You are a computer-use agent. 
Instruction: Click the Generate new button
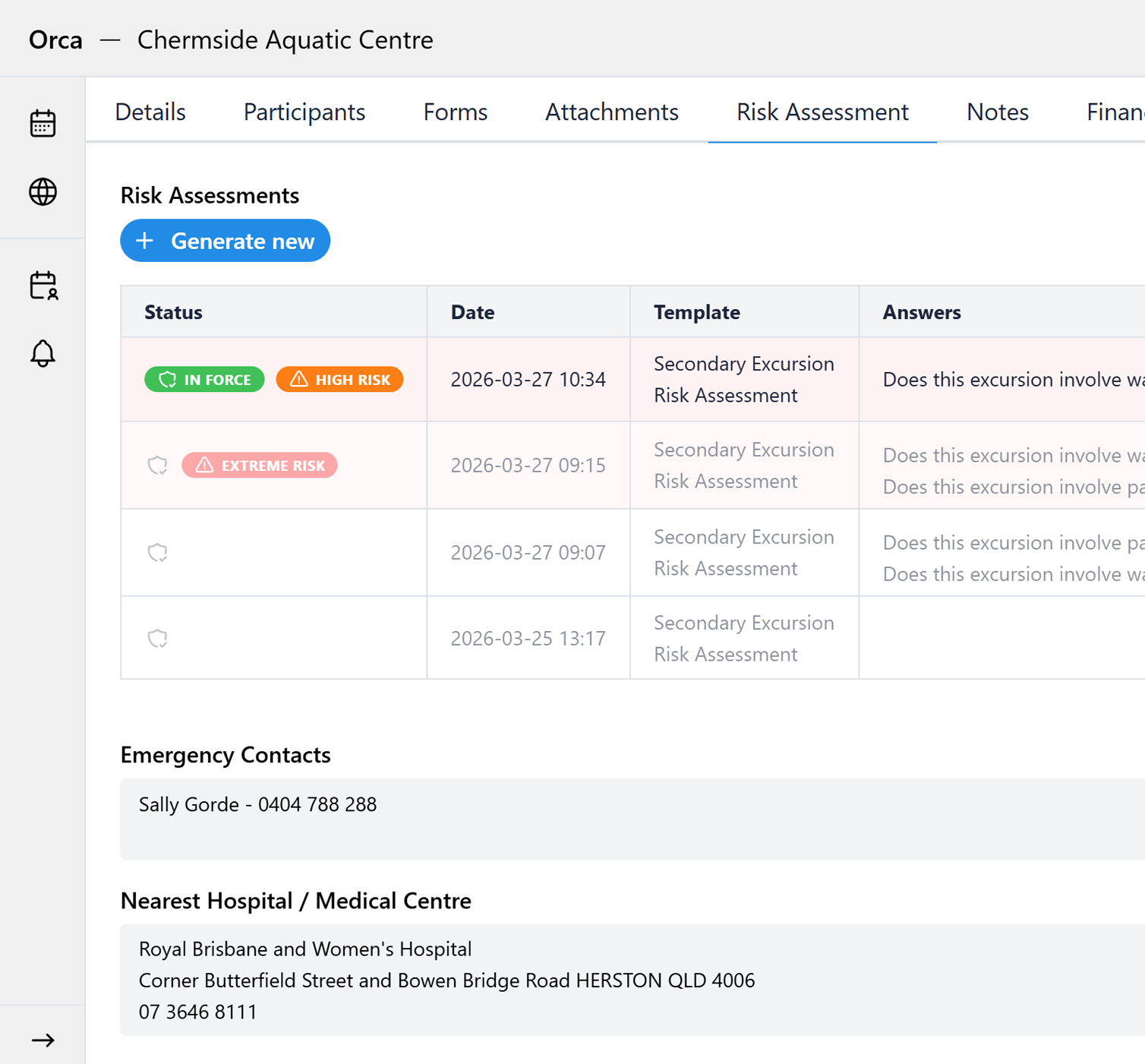tap(225, 240)
